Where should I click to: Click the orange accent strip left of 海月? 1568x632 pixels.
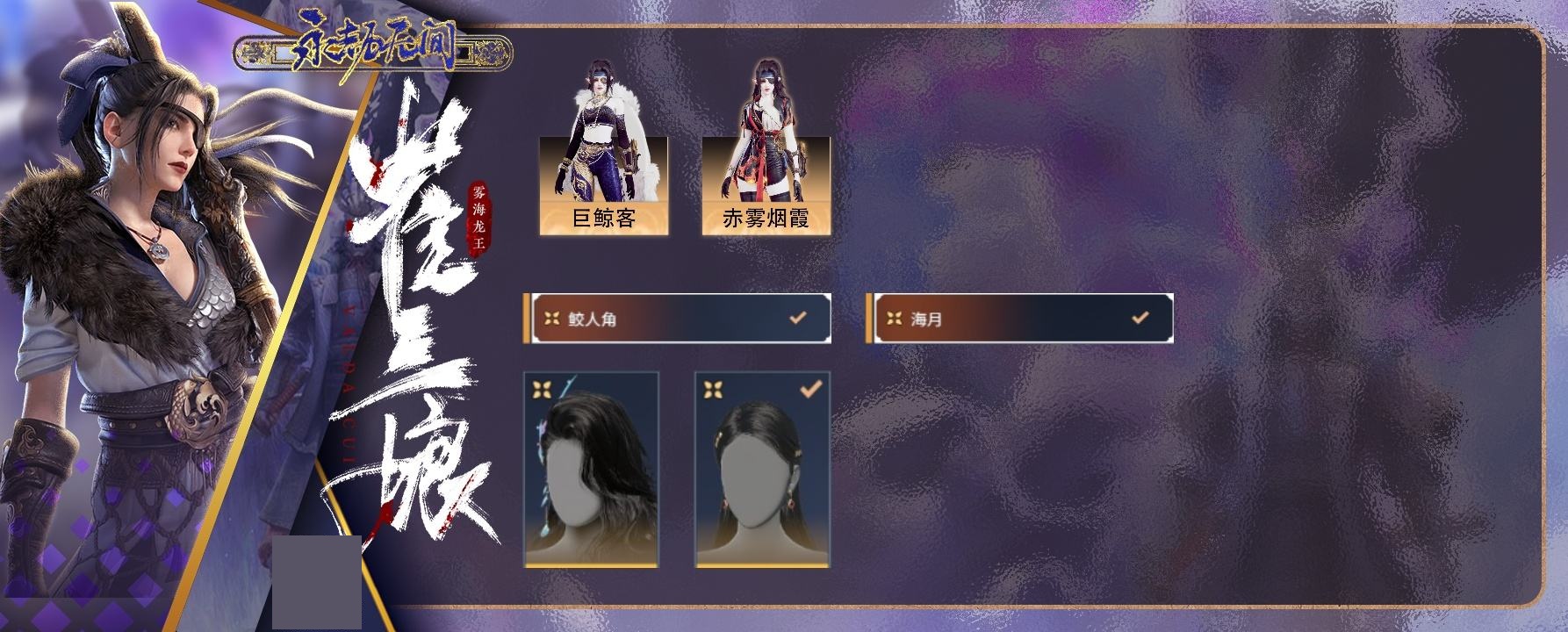point(869,318)
